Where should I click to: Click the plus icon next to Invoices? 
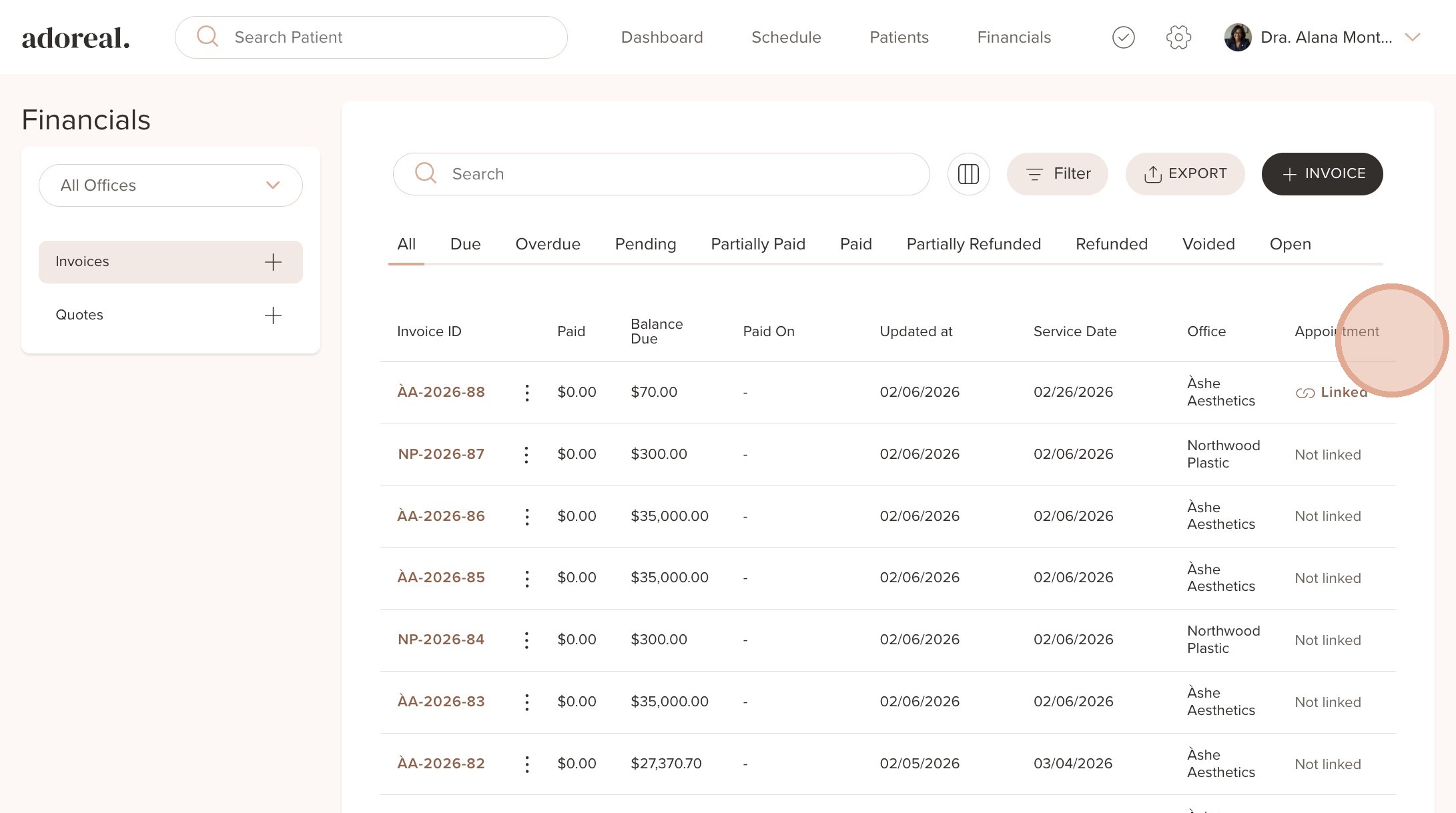pos(273,262)
